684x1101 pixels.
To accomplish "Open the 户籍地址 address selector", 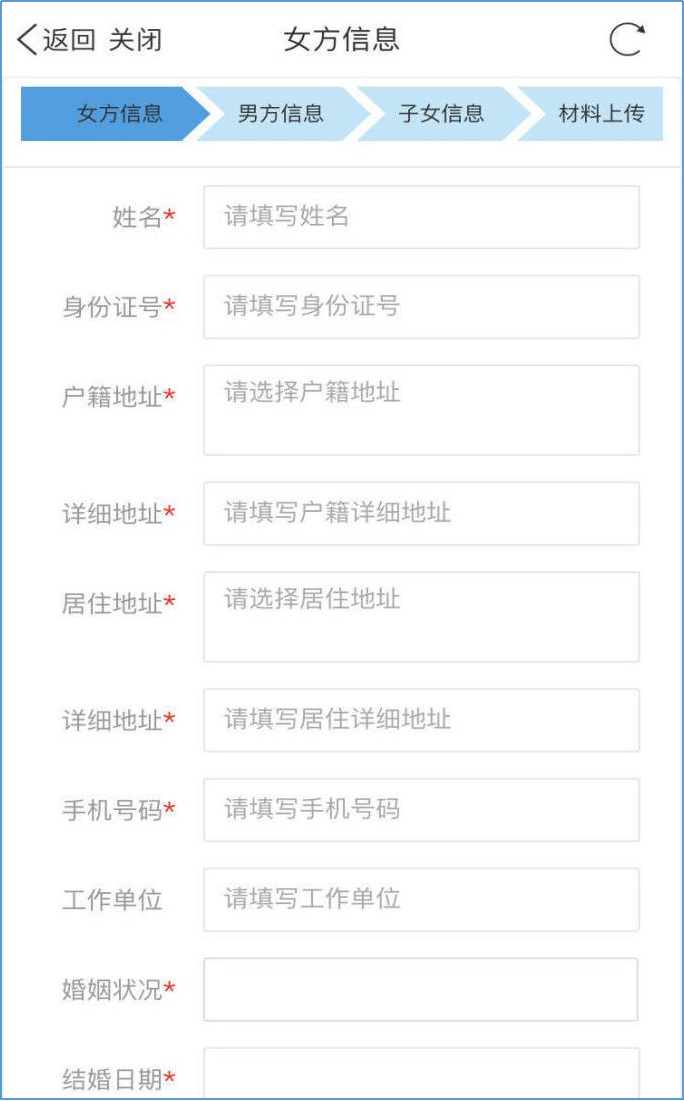I will point(421,410).
